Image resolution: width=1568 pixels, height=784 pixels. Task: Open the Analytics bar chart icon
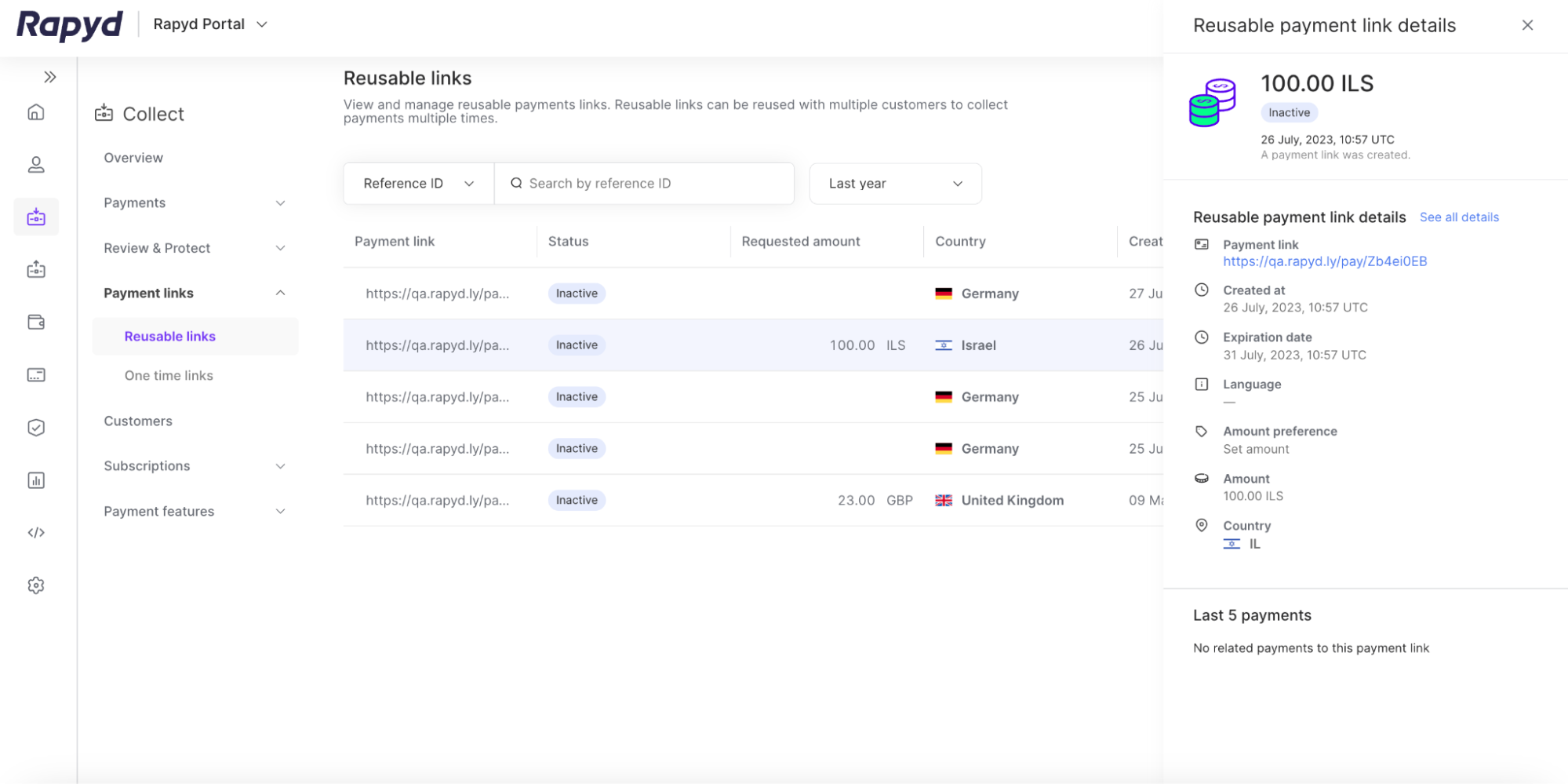(x=36, y=480)
